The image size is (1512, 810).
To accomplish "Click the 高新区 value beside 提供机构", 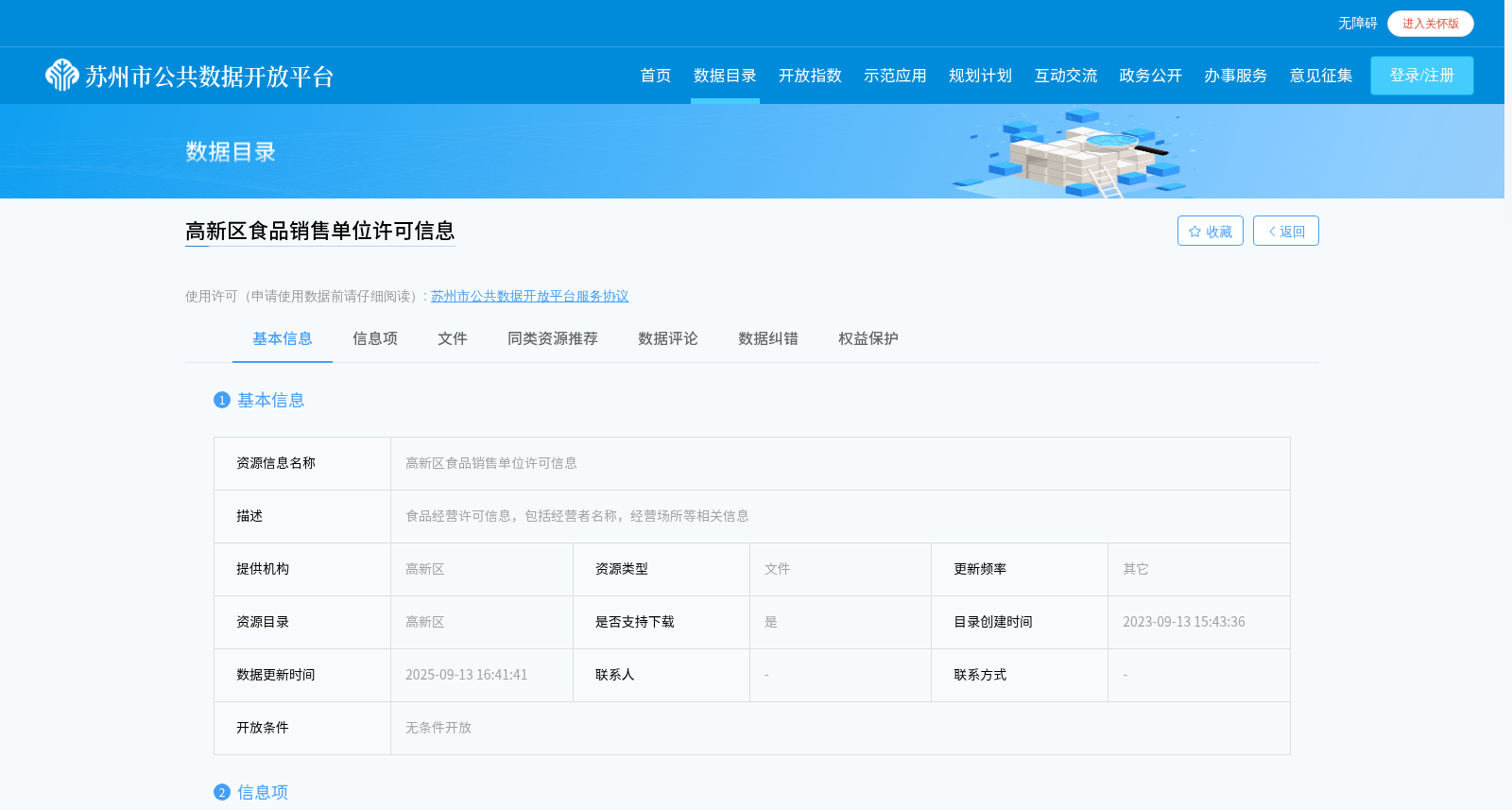I will point(425,569).
